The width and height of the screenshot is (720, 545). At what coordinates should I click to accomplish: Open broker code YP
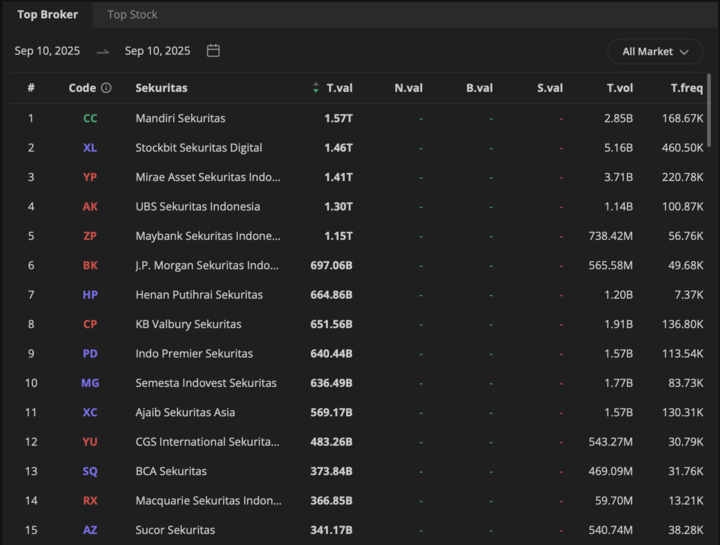(90, 177)
